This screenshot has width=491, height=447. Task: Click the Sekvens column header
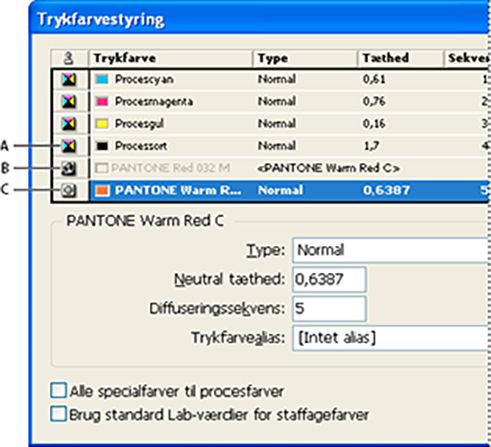(467, 58)
